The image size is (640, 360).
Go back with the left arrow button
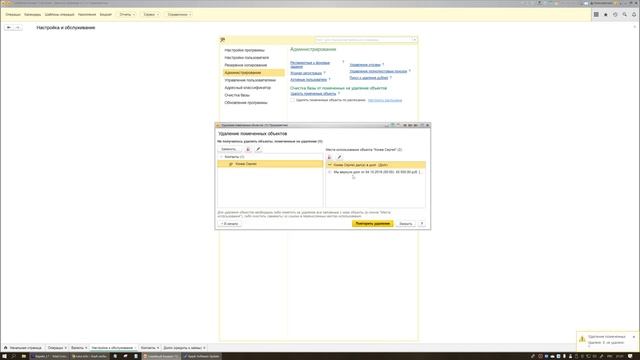[9, 27]
